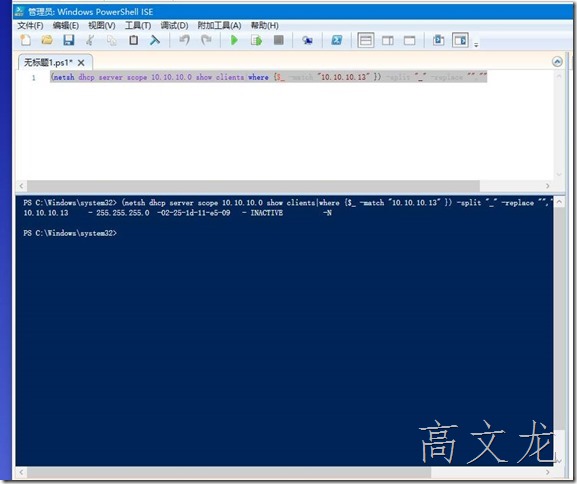Screen dimensions: 577x484
Task: Click the Run Selection icon
Action: pos(256,40)
